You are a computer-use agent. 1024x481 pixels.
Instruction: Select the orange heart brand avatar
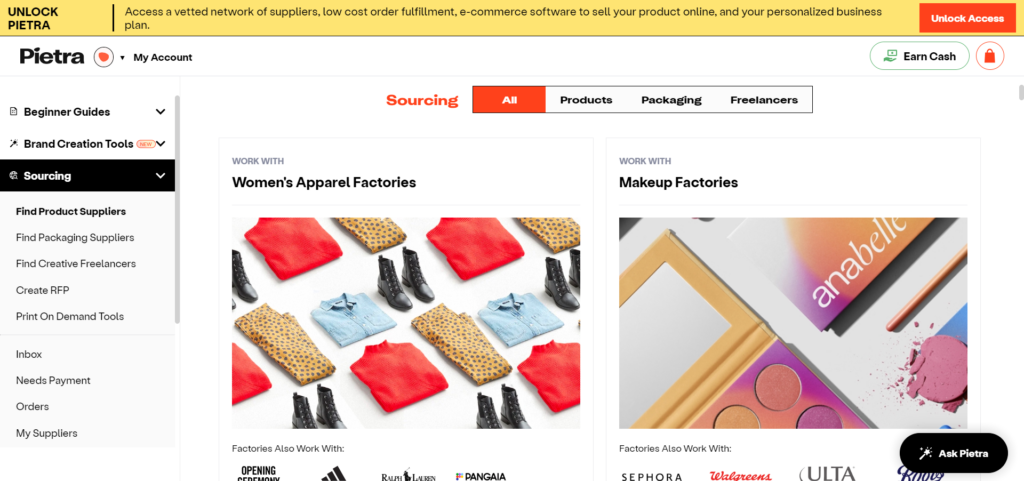103,57
